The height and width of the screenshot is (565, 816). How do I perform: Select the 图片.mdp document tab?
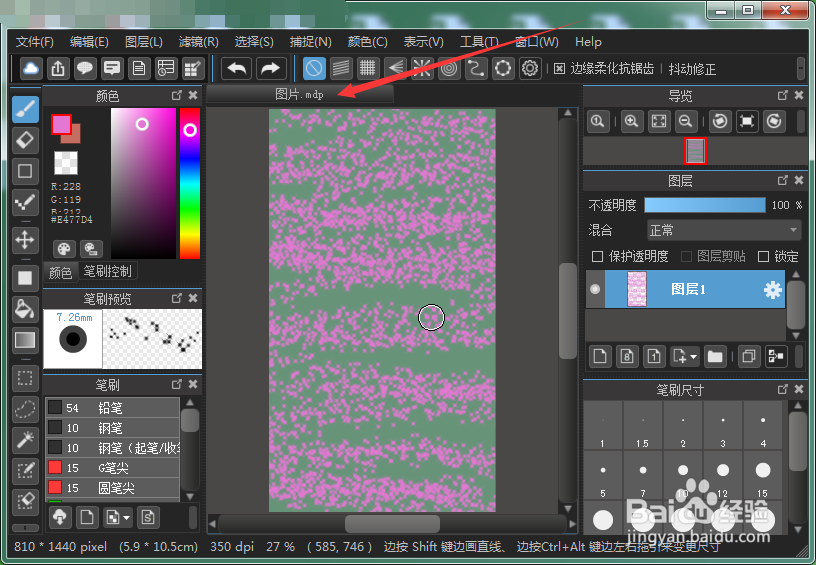[x=299, y=95]
